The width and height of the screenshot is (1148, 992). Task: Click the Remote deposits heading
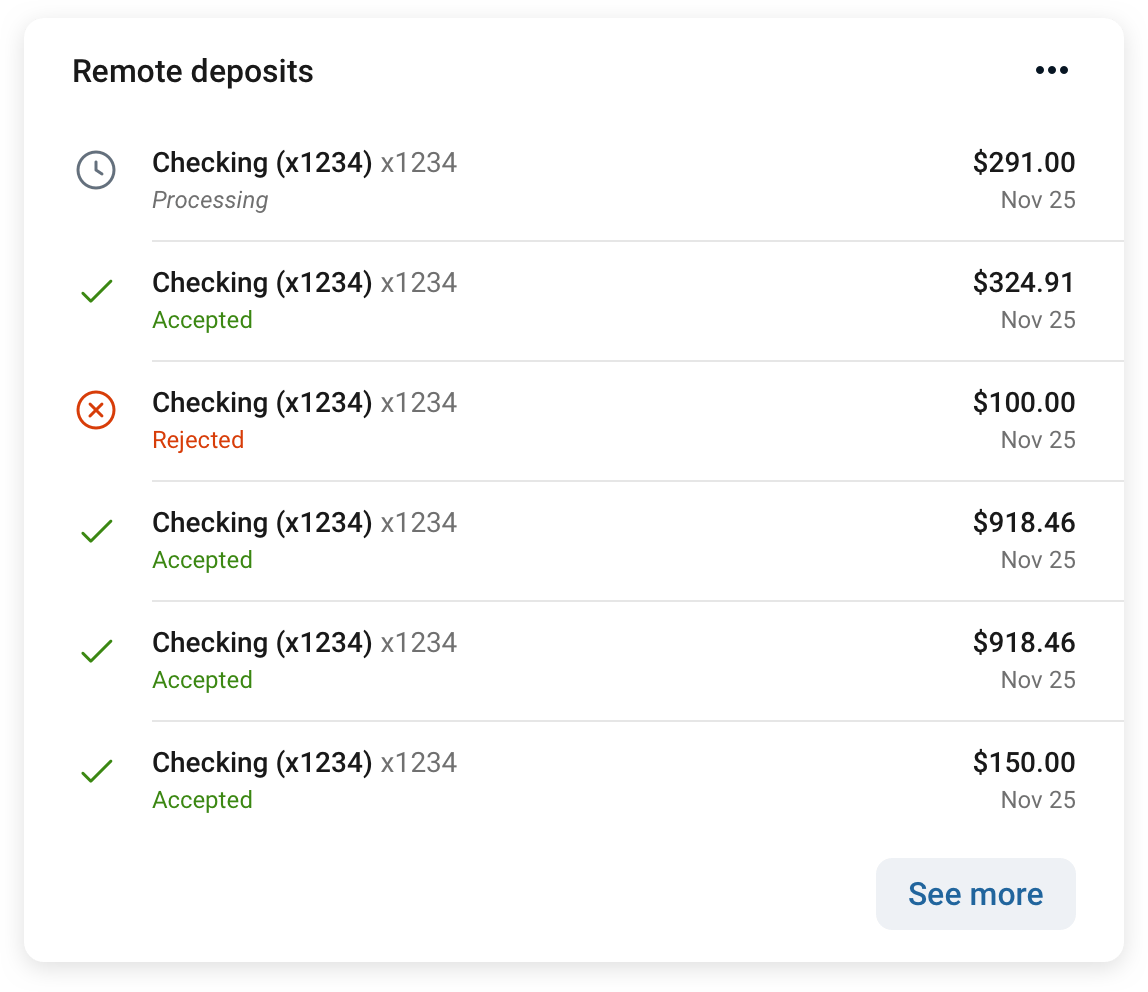[x=193, y=72]
